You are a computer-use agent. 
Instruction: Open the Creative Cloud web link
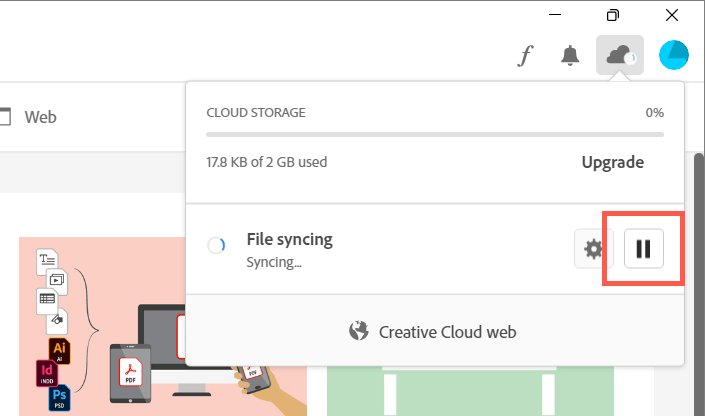(432, 331)
